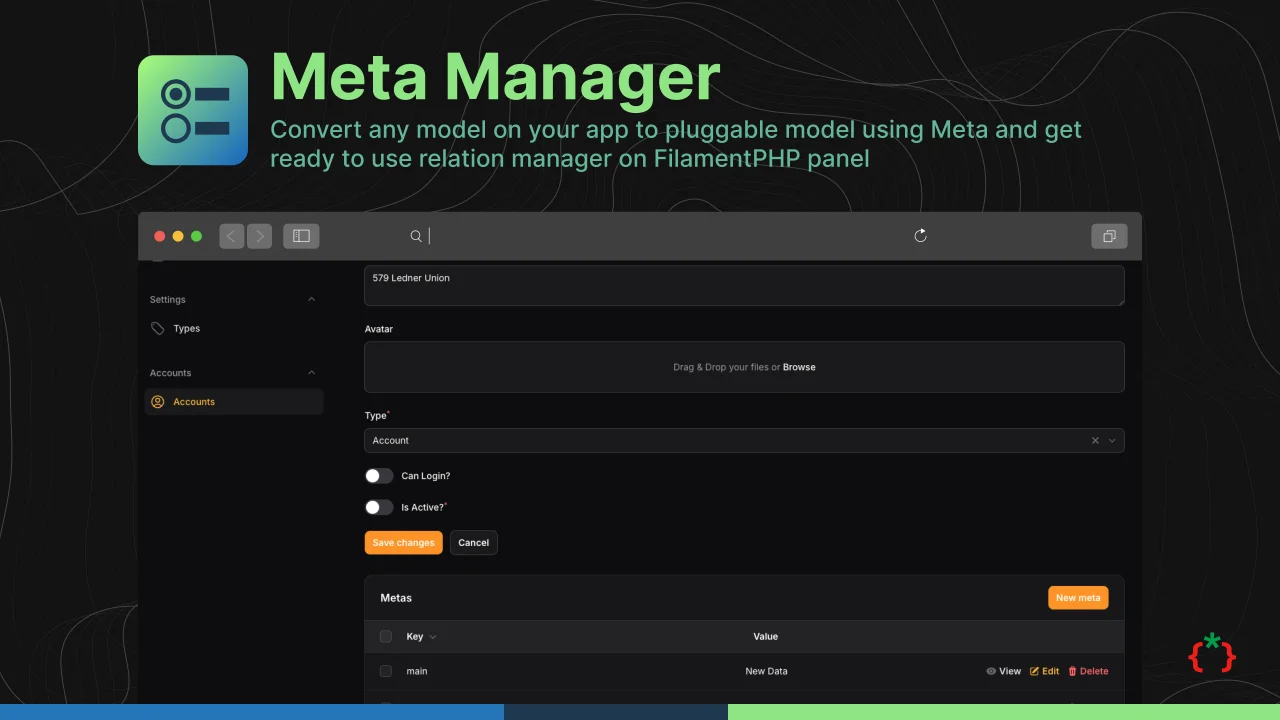The height and width of the screenshot is (720, 1280).
Task: Click Save changes button
Action: 403,542
